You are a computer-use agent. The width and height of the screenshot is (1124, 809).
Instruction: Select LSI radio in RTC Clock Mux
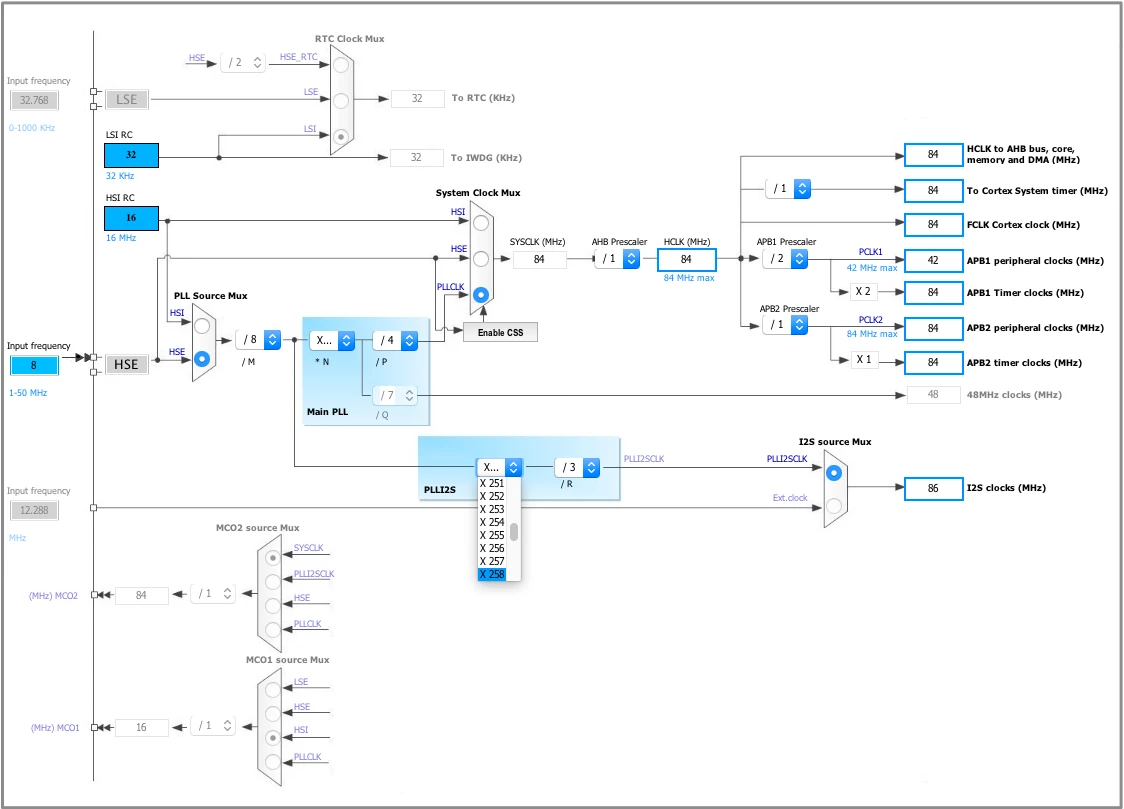[341, 136]
